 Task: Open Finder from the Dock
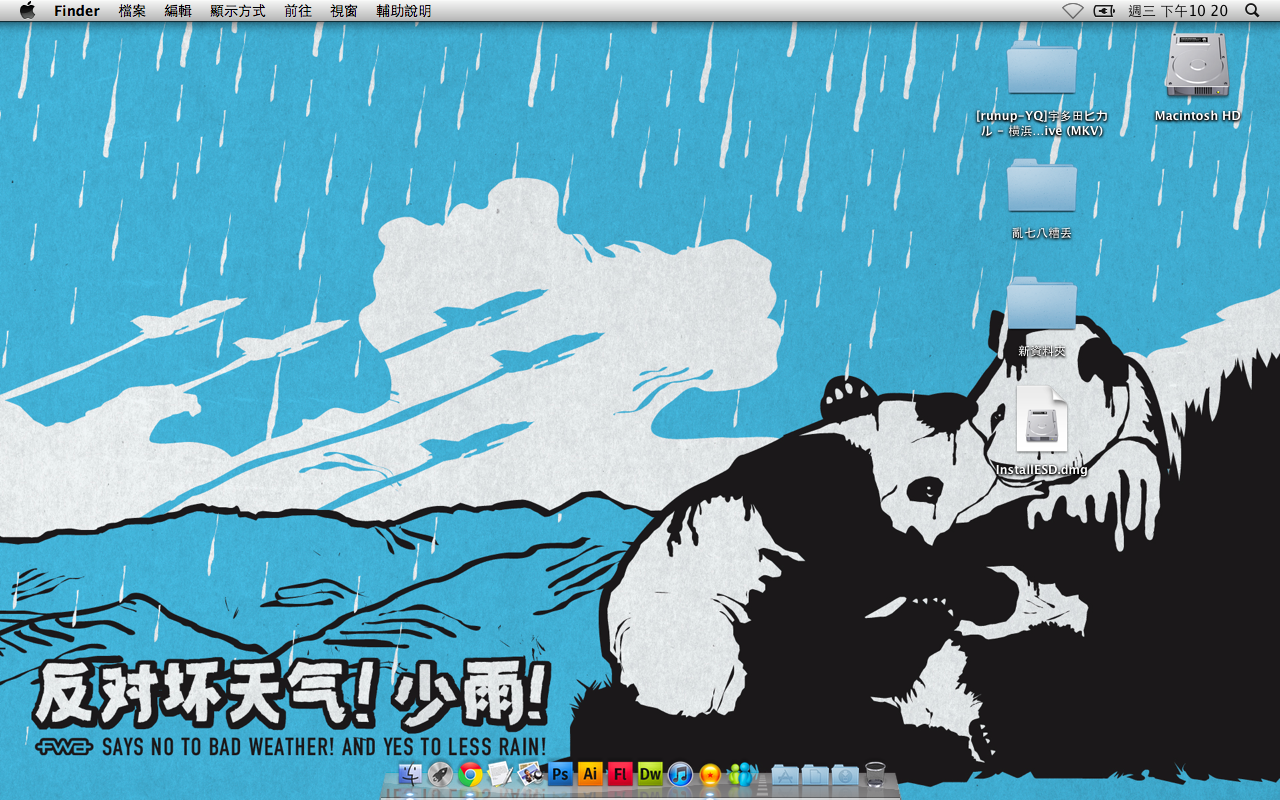point(410,774)
